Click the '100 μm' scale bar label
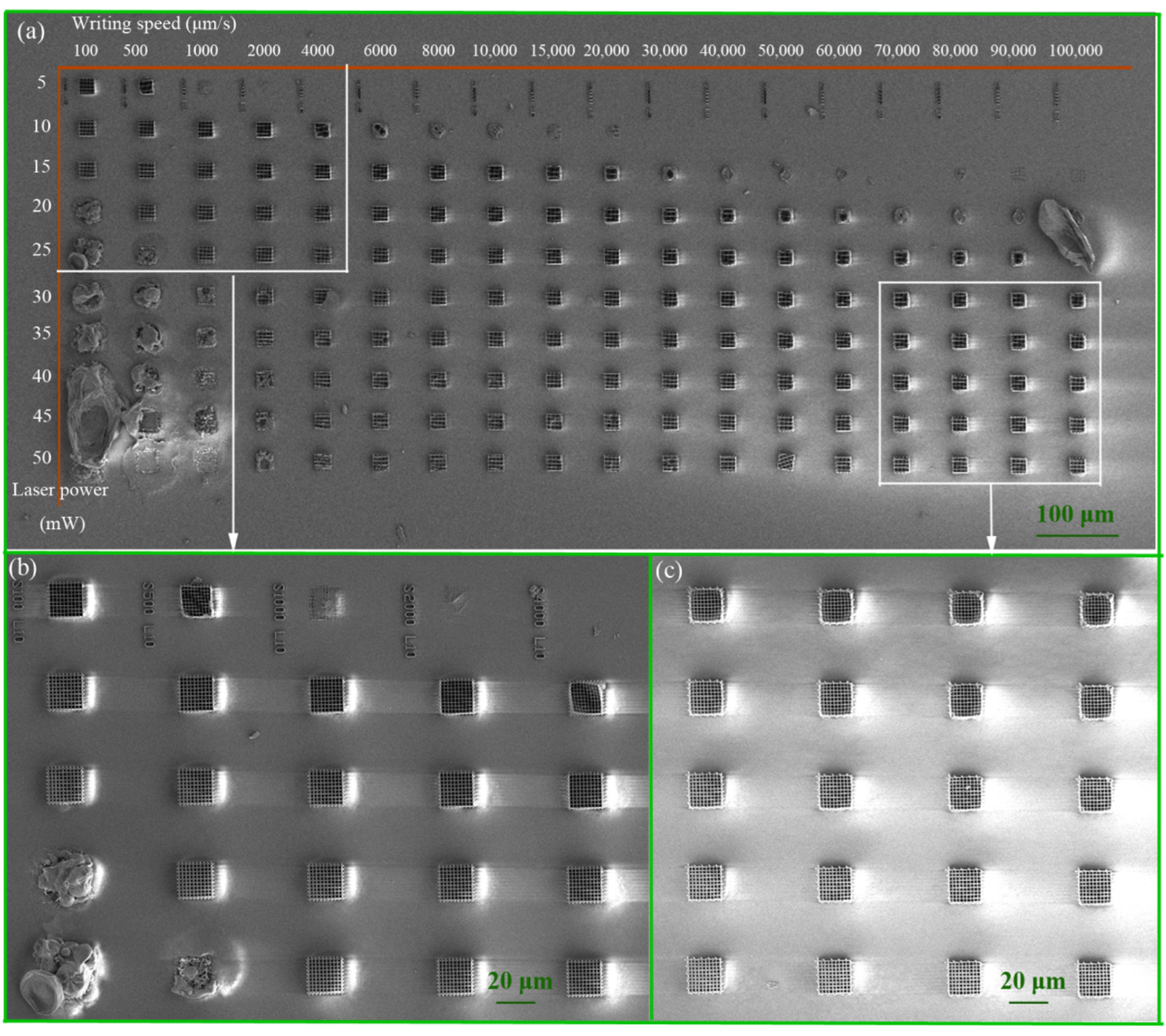Viewport: 1166px width, 1036px height. (x=1075, y=514)
